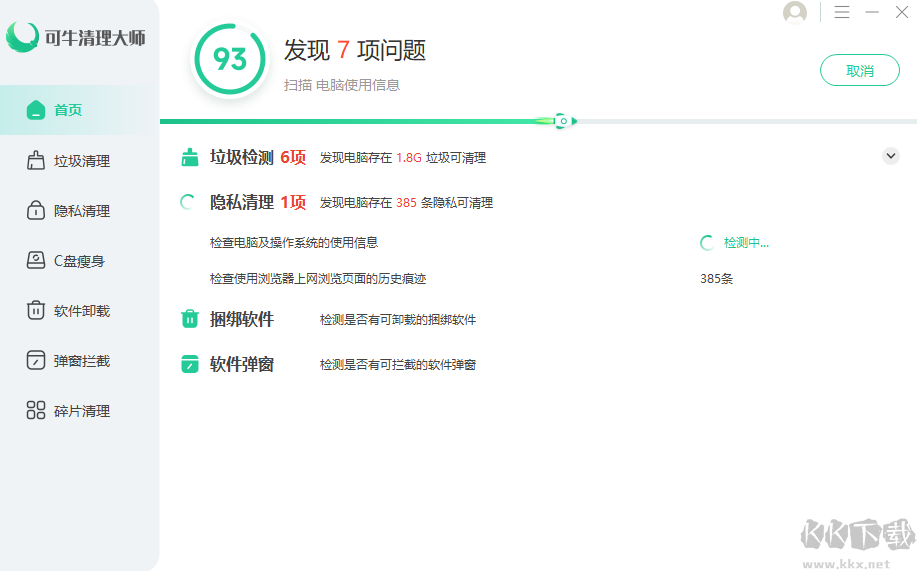The width and height of the screenshot is (917, 571).
Task: Click the C盘瘦身 disk icon
Action: point(36,260)
